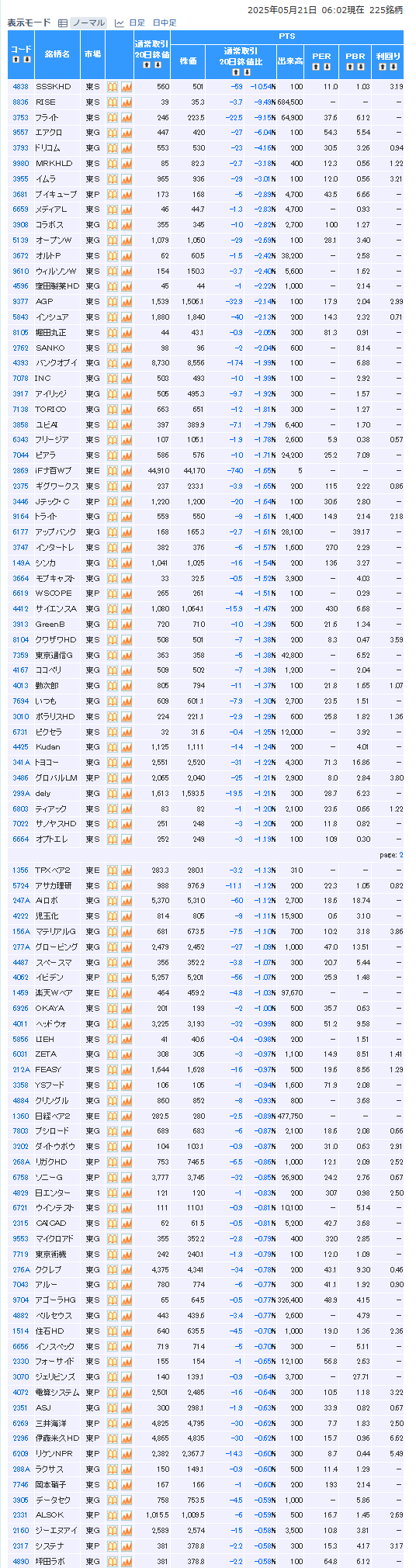Switch display mode to 日中足
Screen dimensions: 416x1568
[x=165, y=22]
